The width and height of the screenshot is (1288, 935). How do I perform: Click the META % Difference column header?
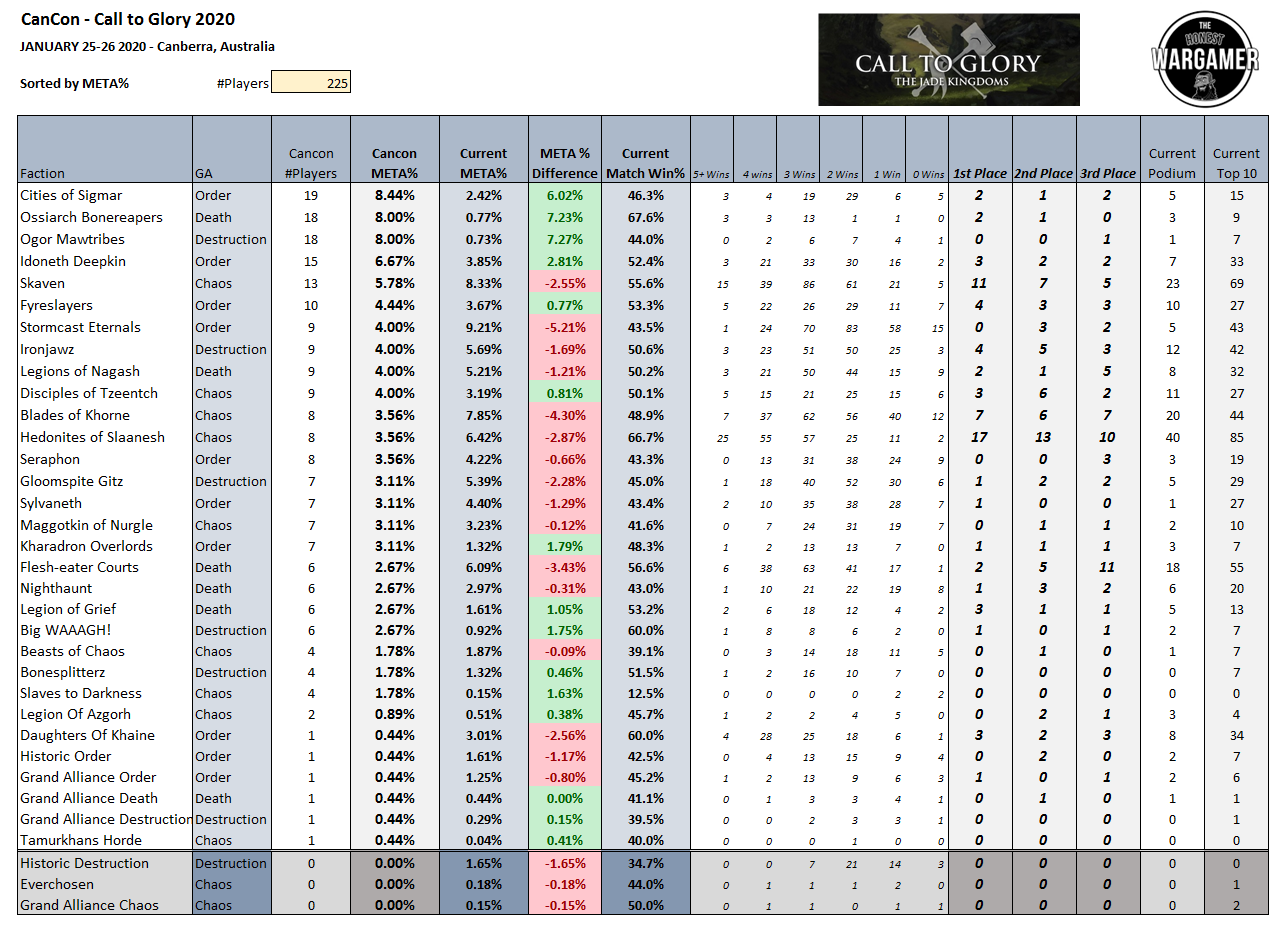[564, 163]
